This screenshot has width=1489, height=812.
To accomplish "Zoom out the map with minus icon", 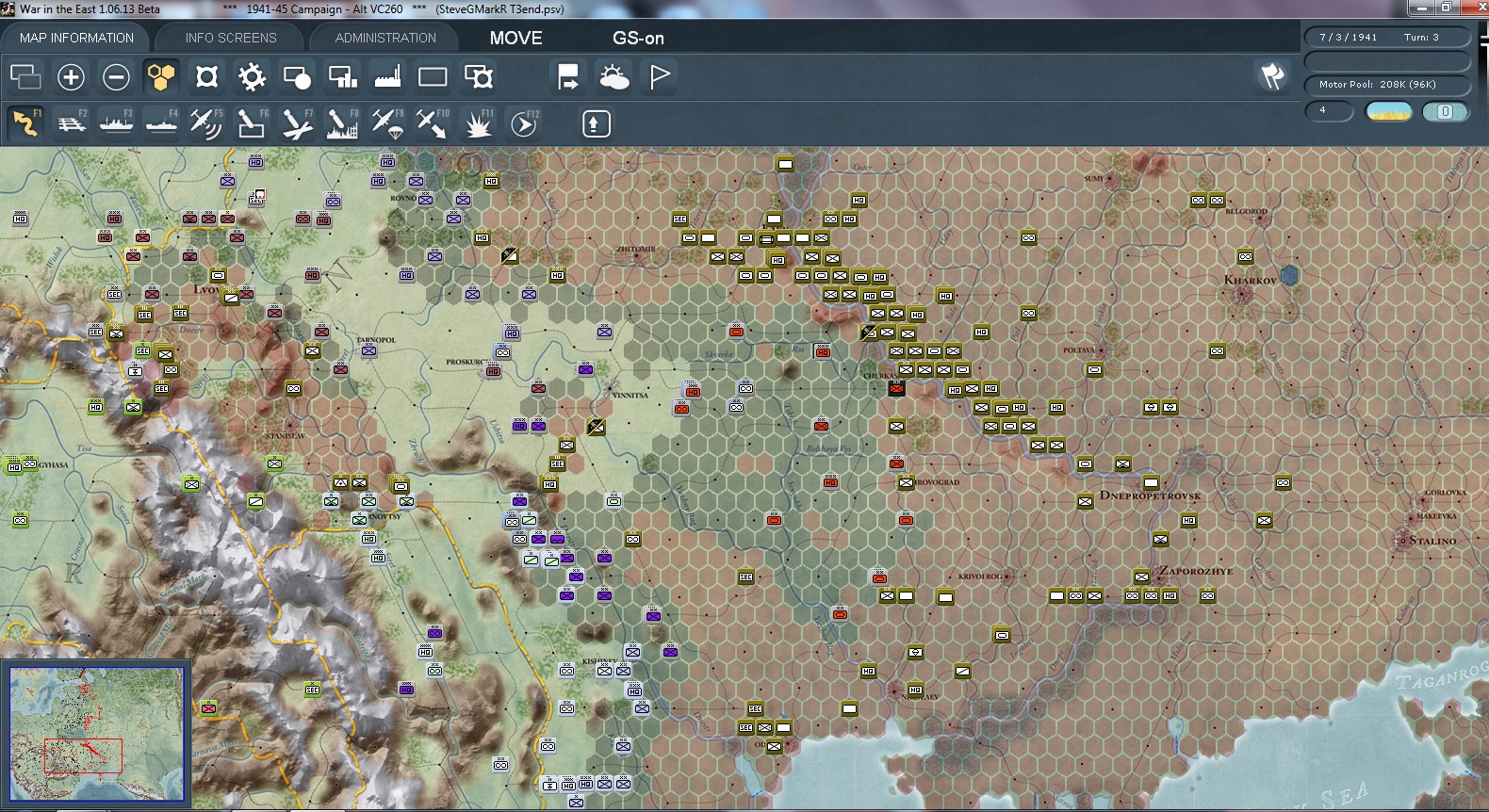I will coord(116,76).
